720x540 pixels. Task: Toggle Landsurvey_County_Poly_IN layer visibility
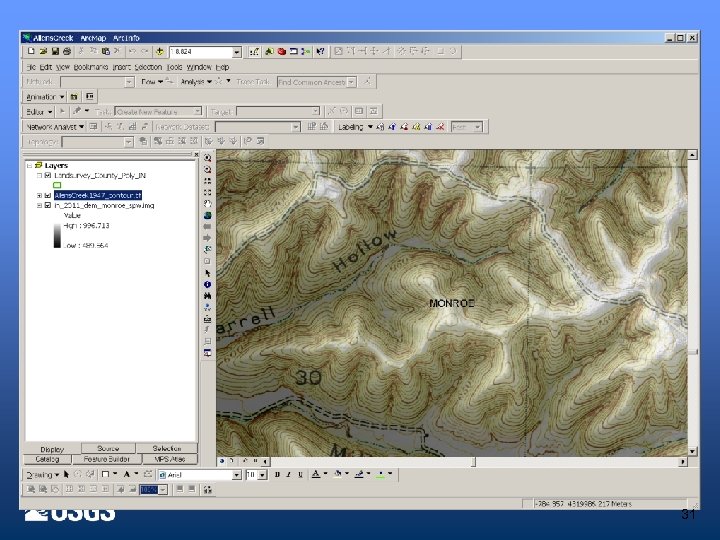(x=47, y=175)
